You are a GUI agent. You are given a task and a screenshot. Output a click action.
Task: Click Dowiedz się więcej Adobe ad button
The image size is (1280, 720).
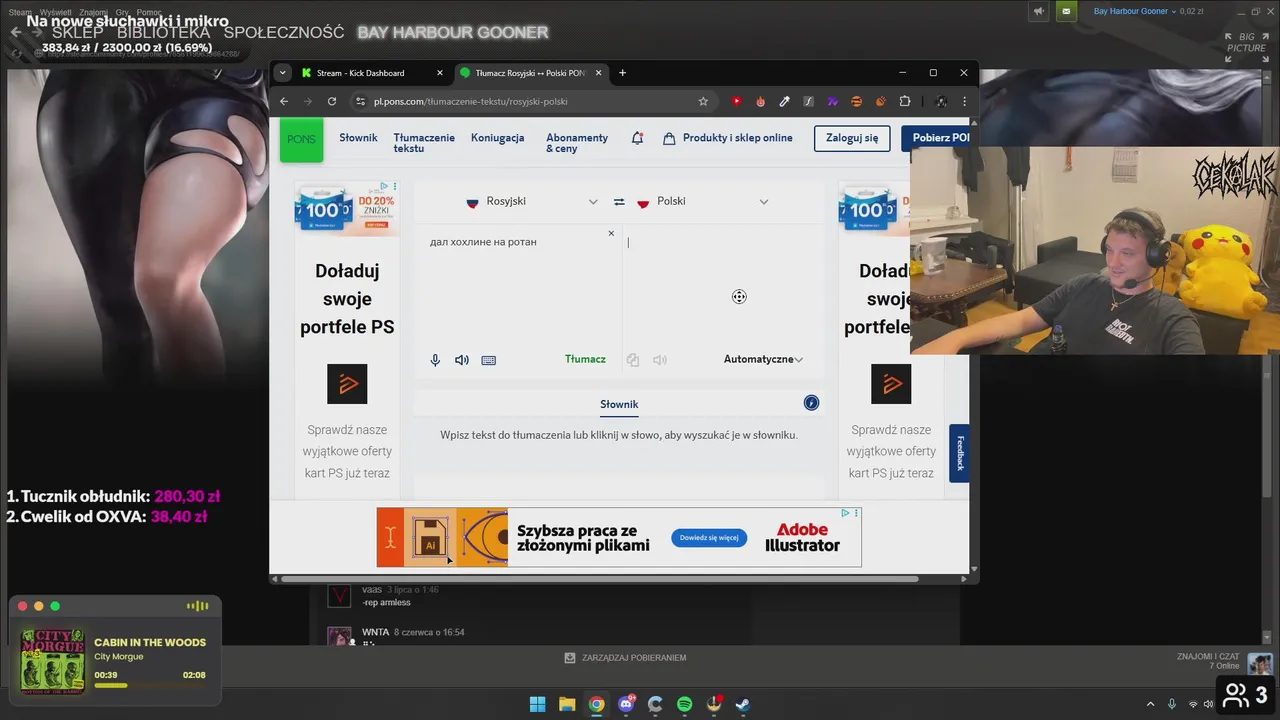pos(709,538)
